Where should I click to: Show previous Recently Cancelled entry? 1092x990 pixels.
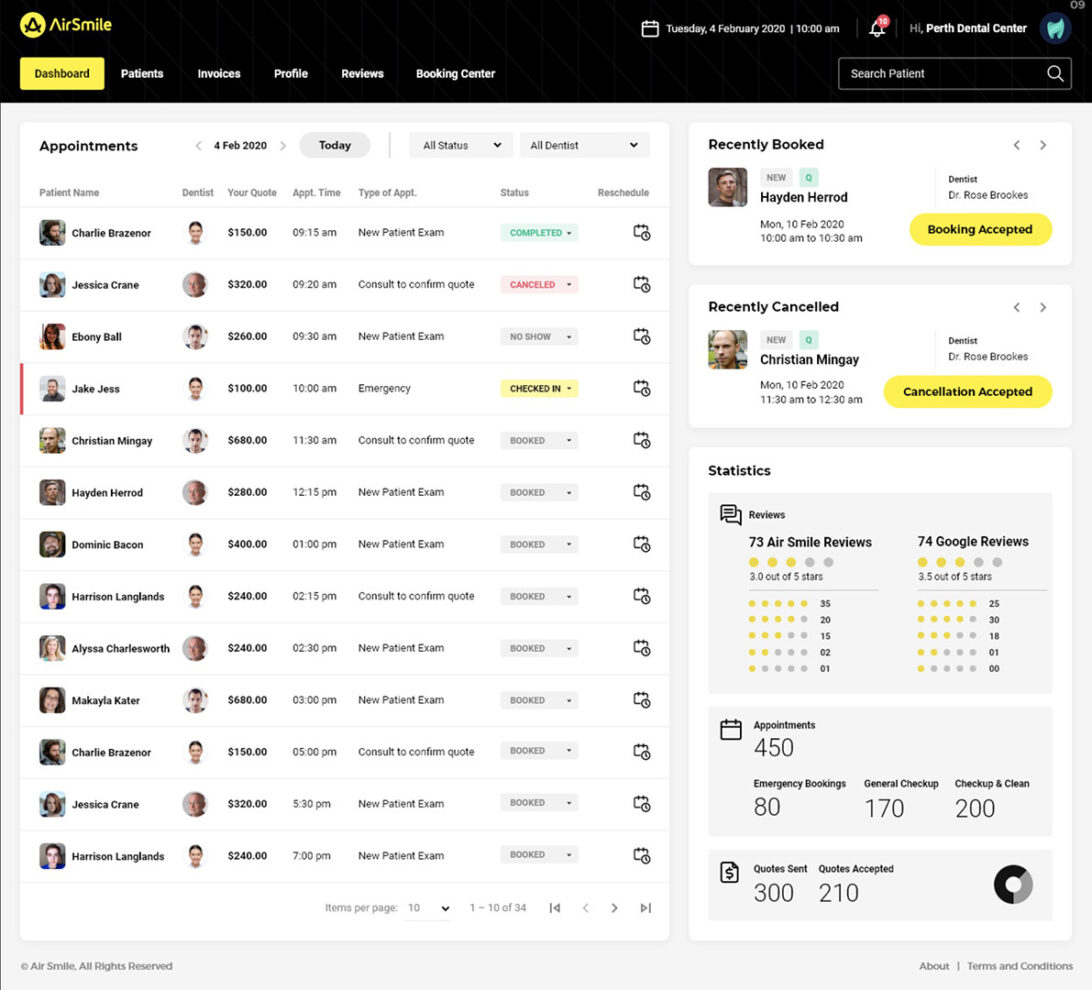(x=1017, y=307)
